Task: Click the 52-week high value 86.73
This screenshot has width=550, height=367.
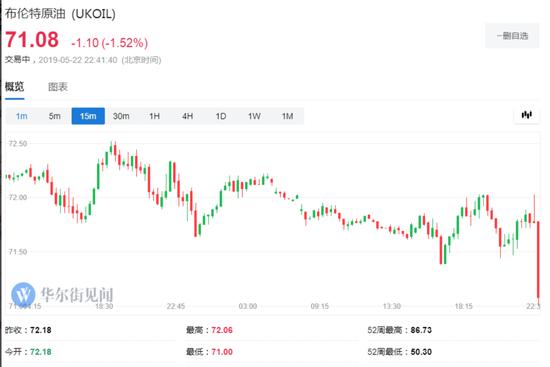Action: (x=421, y=330)
